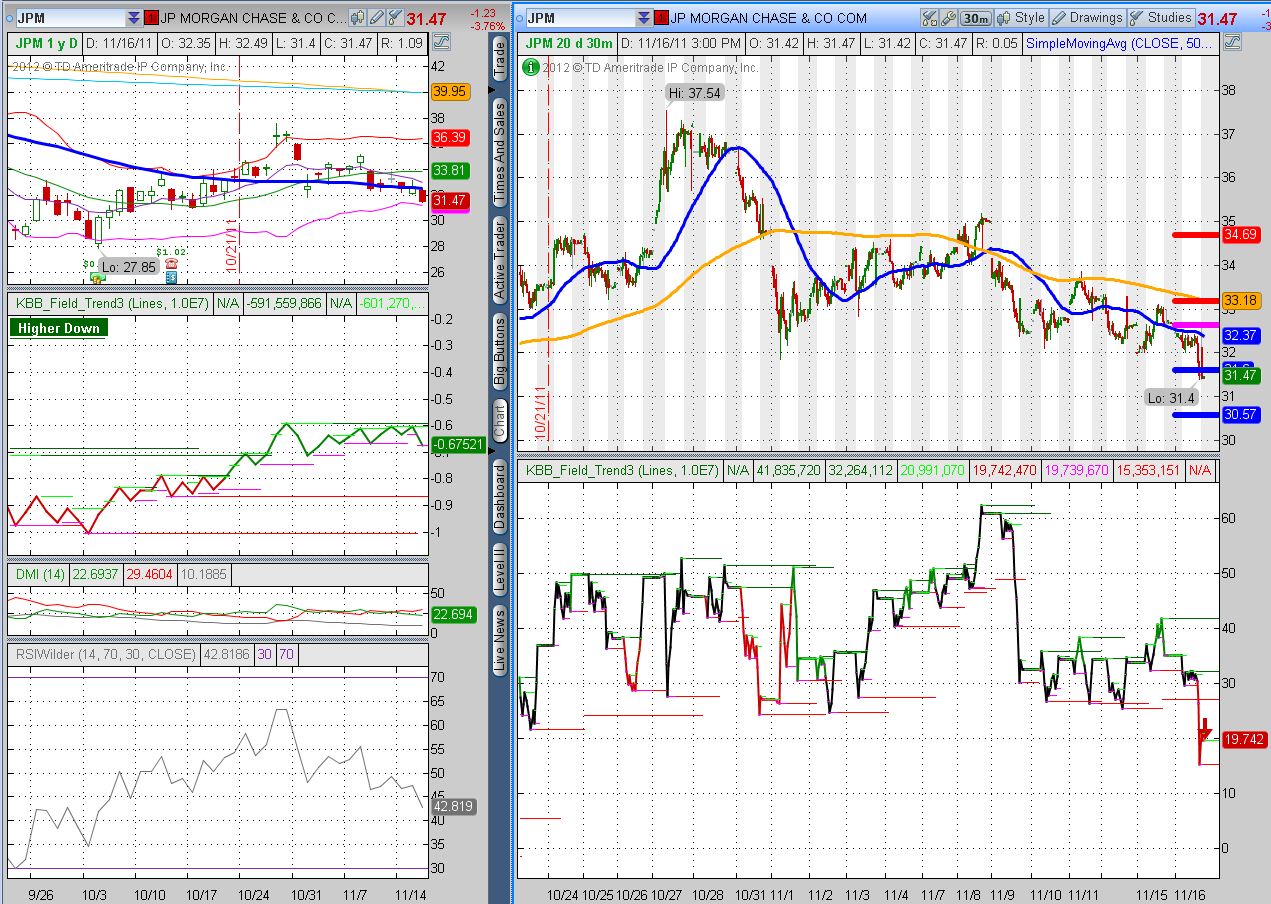Click the small note icon beside the Lo 27.85 bubble

(171, 277)
